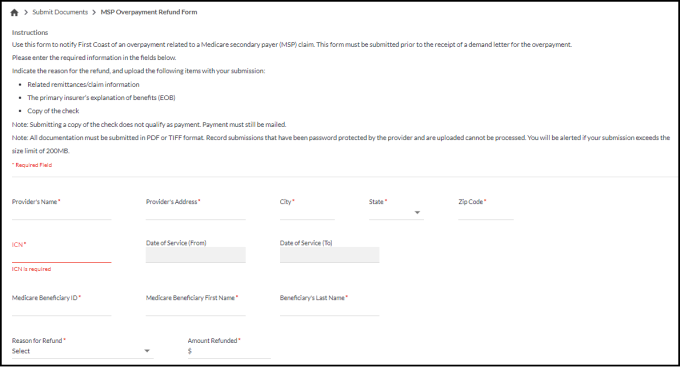This screenshot has height=367, width=680.
Task: Select the Date of Service (From) field
Action: pyautogui.click(x=196, y=255)
